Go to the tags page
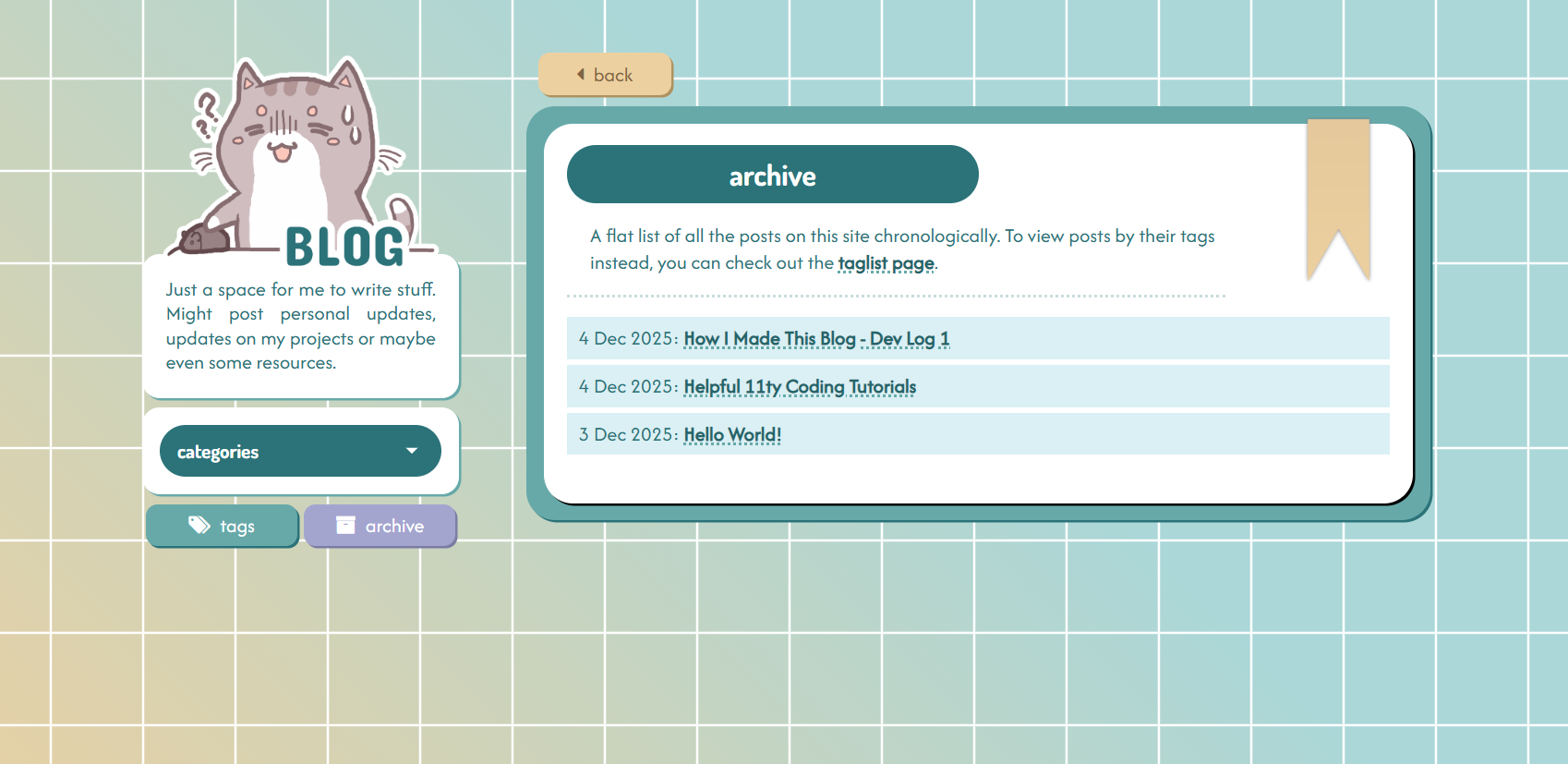 click(x=223, y=526)
